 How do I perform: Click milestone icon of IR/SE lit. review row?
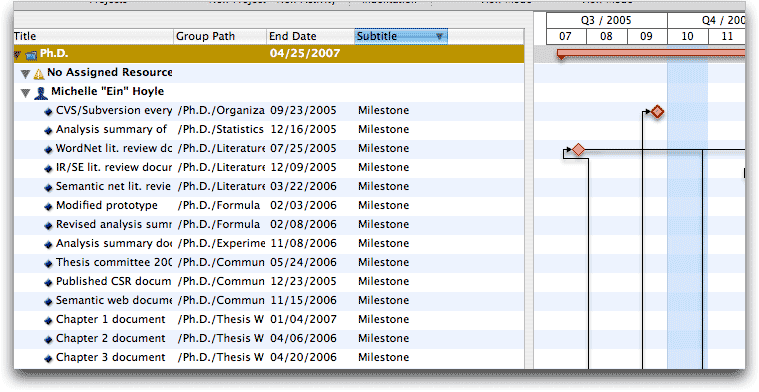click(x=48, y=168)
